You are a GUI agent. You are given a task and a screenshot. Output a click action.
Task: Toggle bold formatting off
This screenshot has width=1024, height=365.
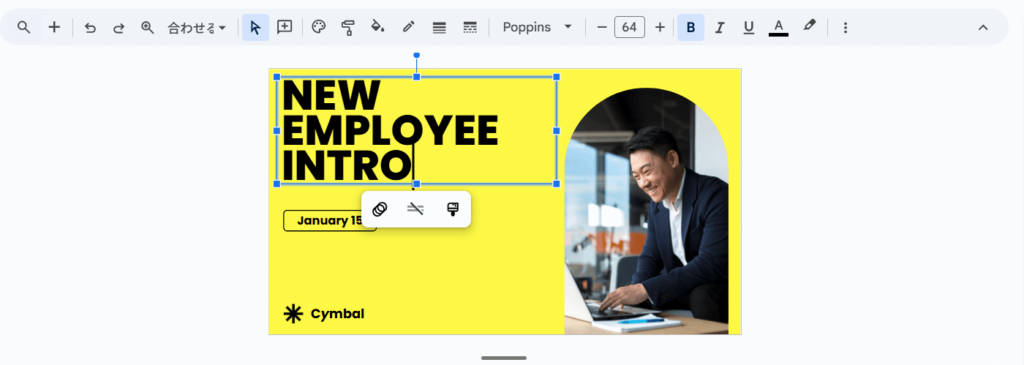click(x=691, y=27)
